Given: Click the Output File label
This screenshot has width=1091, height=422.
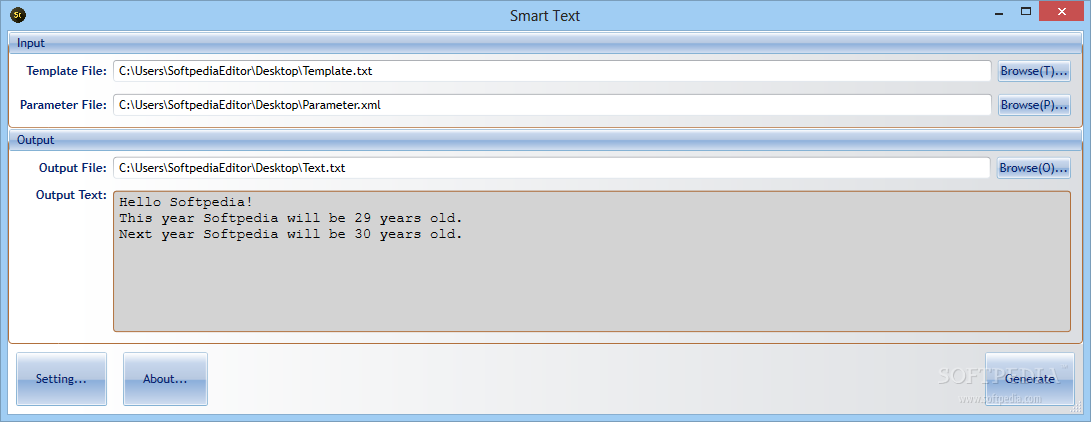Looking at the screenshot, I should tap(73, 168).
